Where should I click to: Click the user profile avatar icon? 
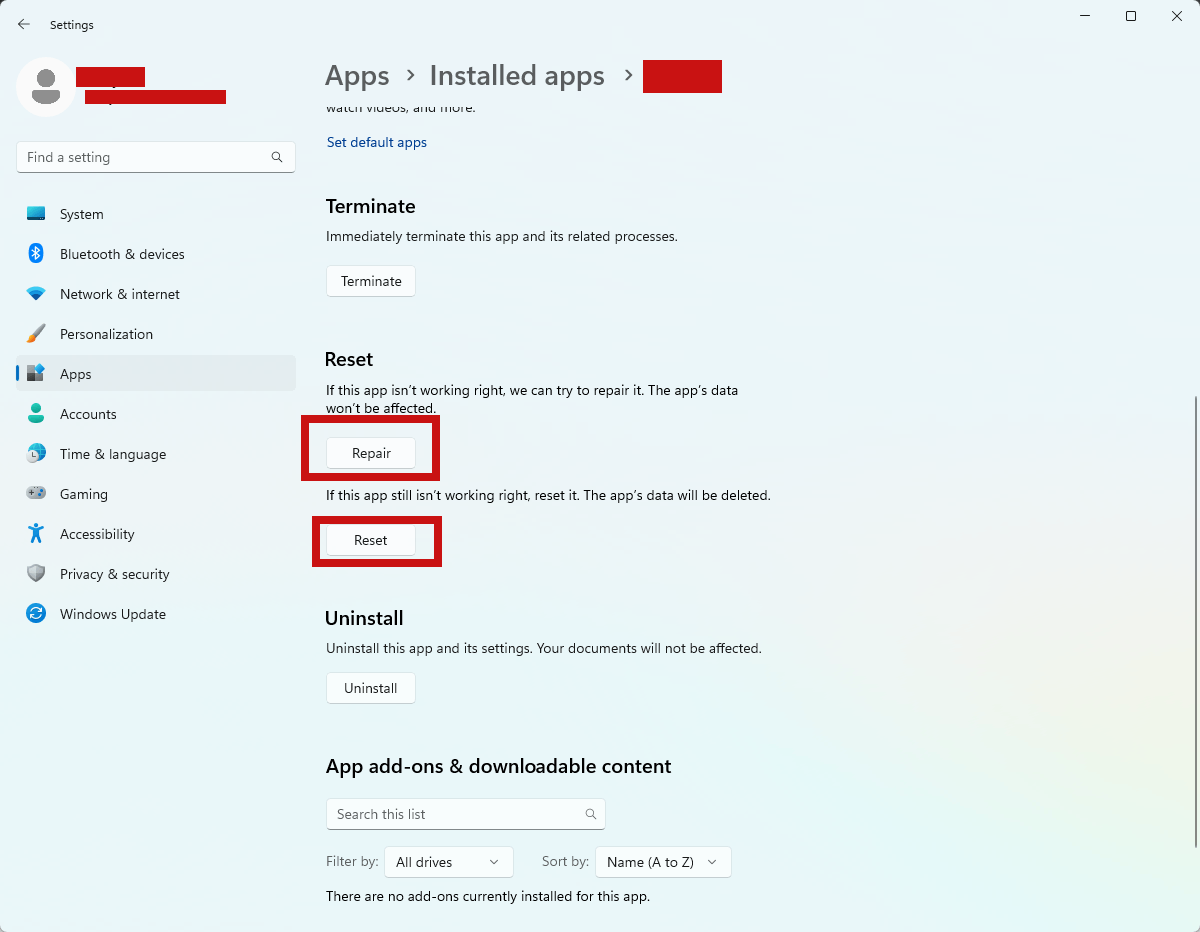point(45,87)
